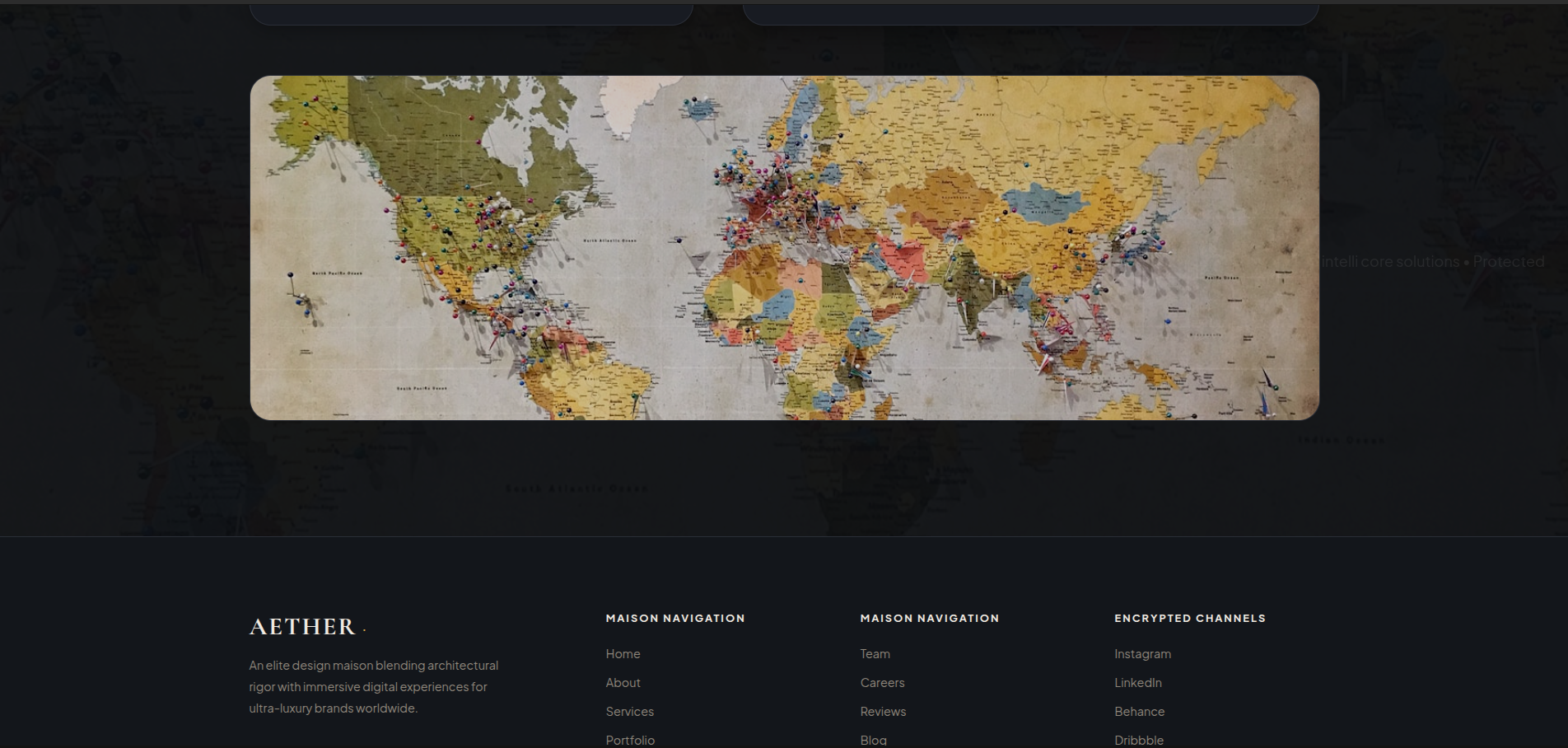The width and height of the screenshot is (1568, 748).
Task: Click the elite design maison description text
Action: tap(374, 687)
